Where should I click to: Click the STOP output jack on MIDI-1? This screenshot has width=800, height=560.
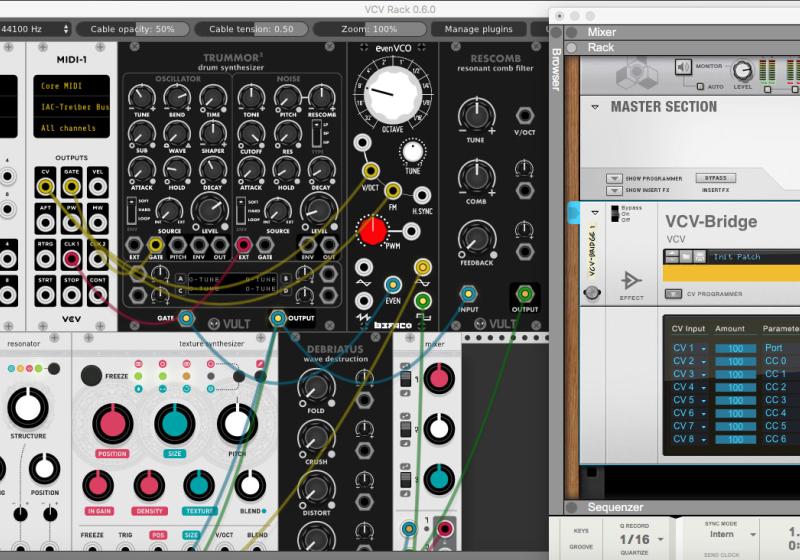click(71, 295)
